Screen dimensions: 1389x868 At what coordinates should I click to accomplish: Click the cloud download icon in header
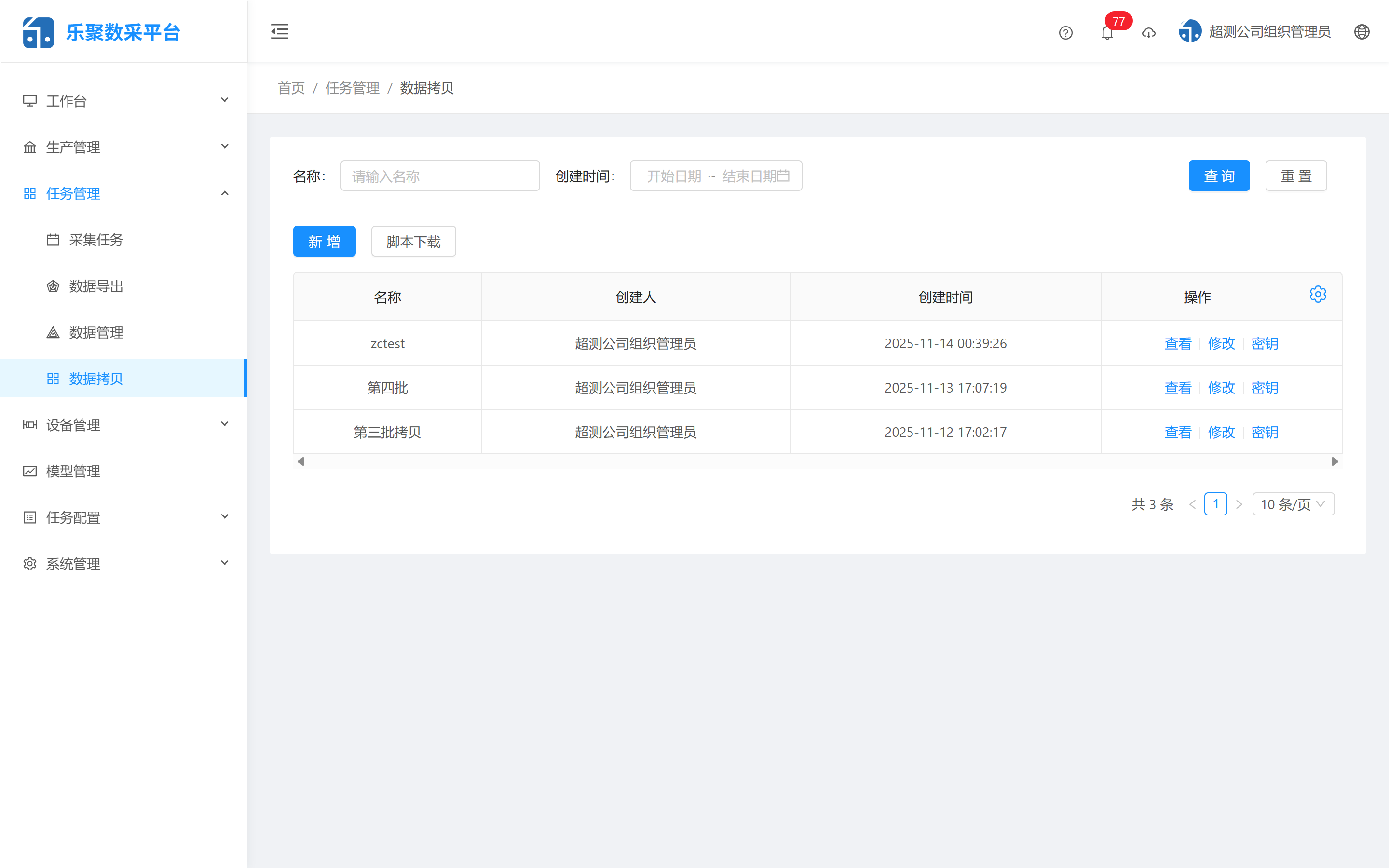coord(1148,33)
